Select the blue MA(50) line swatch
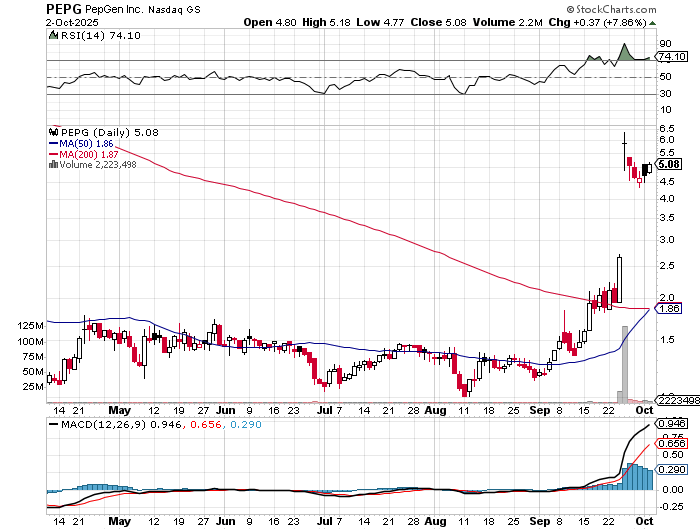 (x=53, y=144)
